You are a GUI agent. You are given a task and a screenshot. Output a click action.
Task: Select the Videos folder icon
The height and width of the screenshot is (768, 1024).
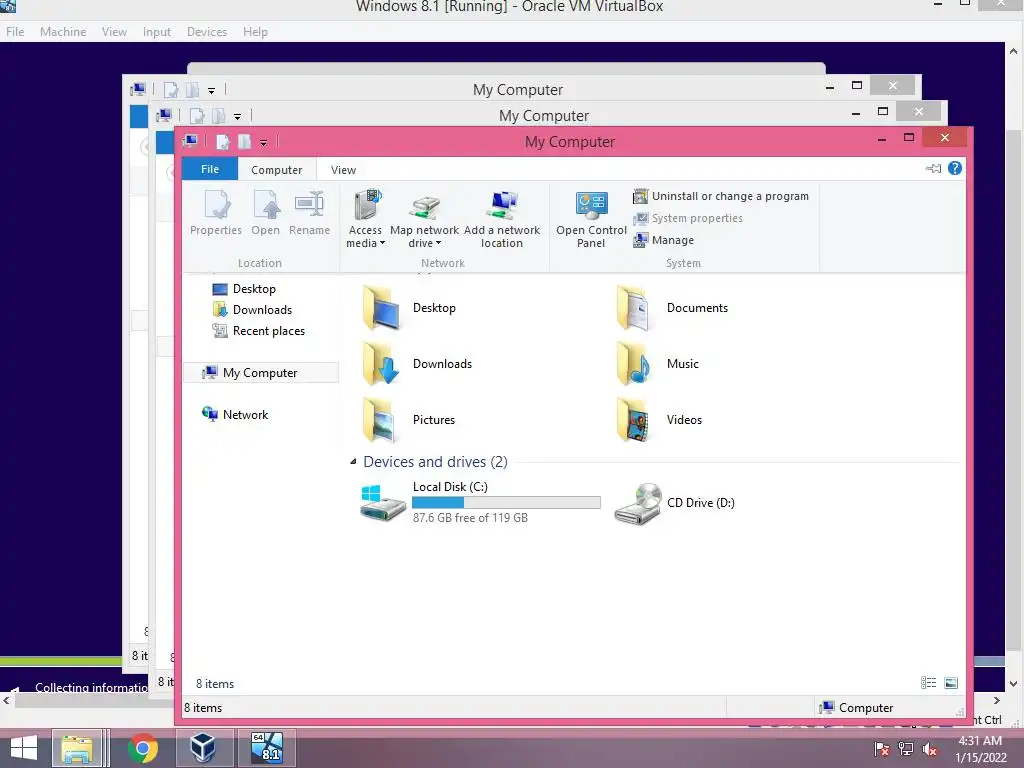(634, 420)
